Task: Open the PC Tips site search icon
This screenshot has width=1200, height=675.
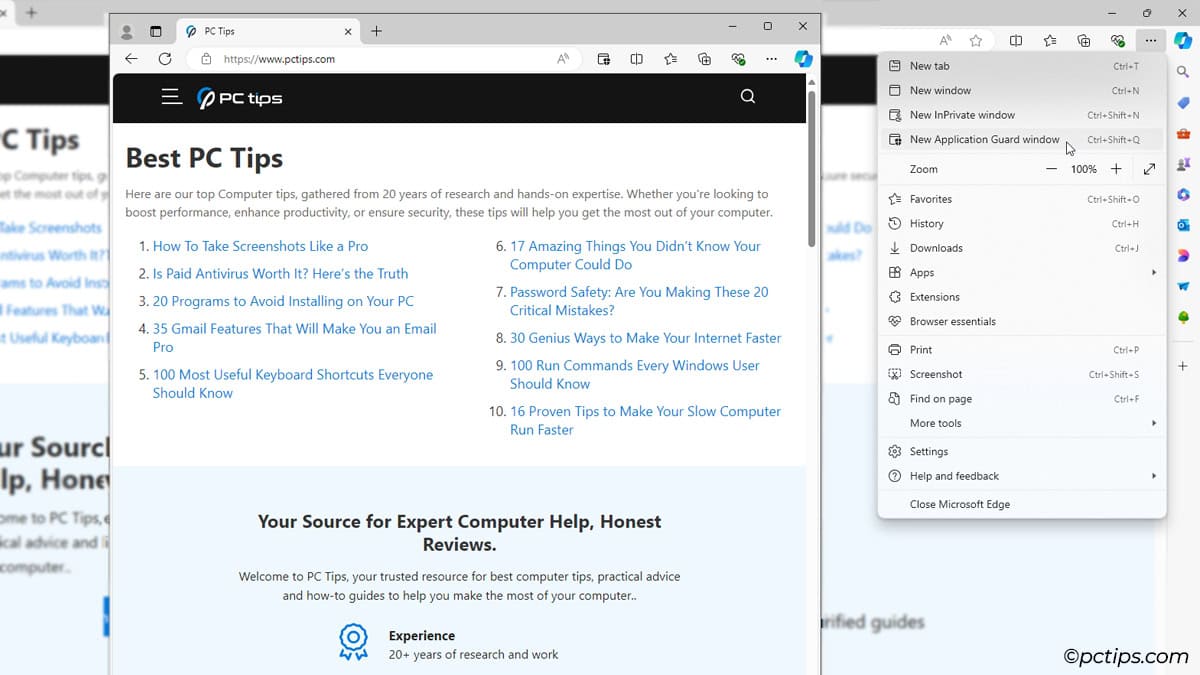Action: click(x=748, y=97)
